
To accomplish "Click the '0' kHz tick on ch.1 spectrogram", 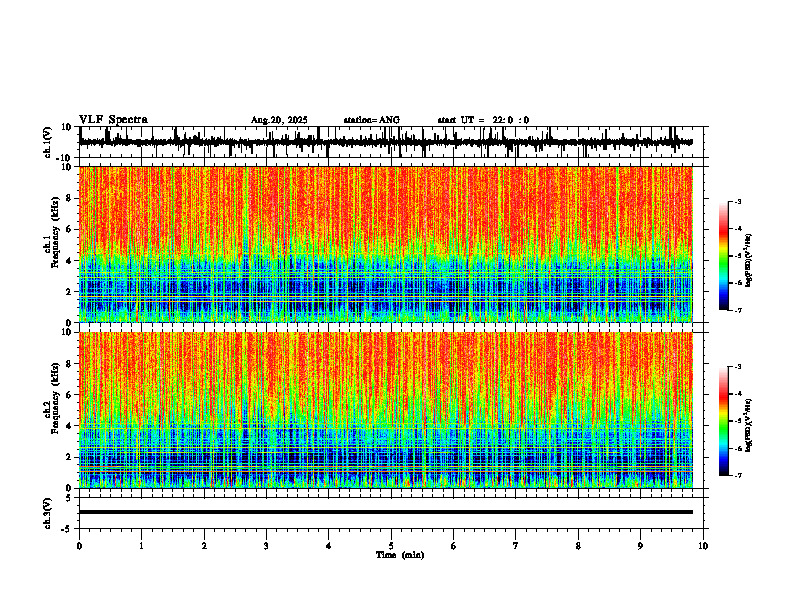I will [x=69, y=323].
